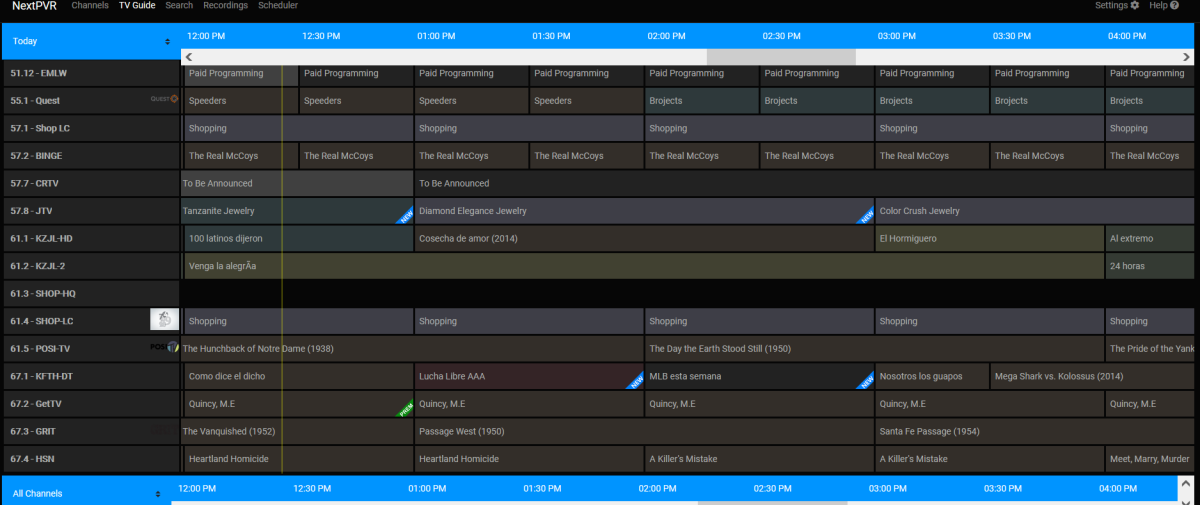This screenshot has height=505, width=1200.
Task: Select channel 61.2 - KZJL-2
Action: (90, 266)
